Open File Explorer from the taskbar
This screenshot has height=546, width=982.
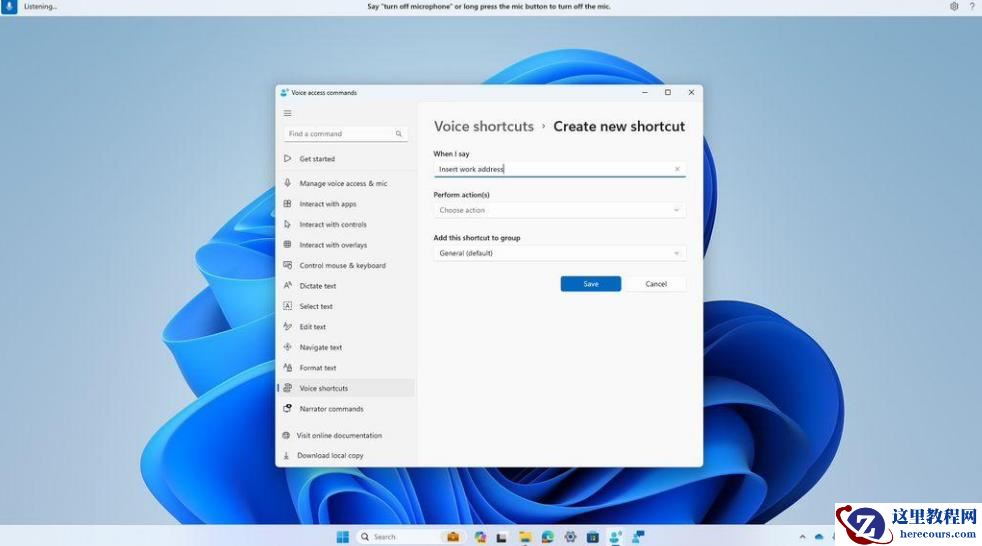(x=525, y=537)
